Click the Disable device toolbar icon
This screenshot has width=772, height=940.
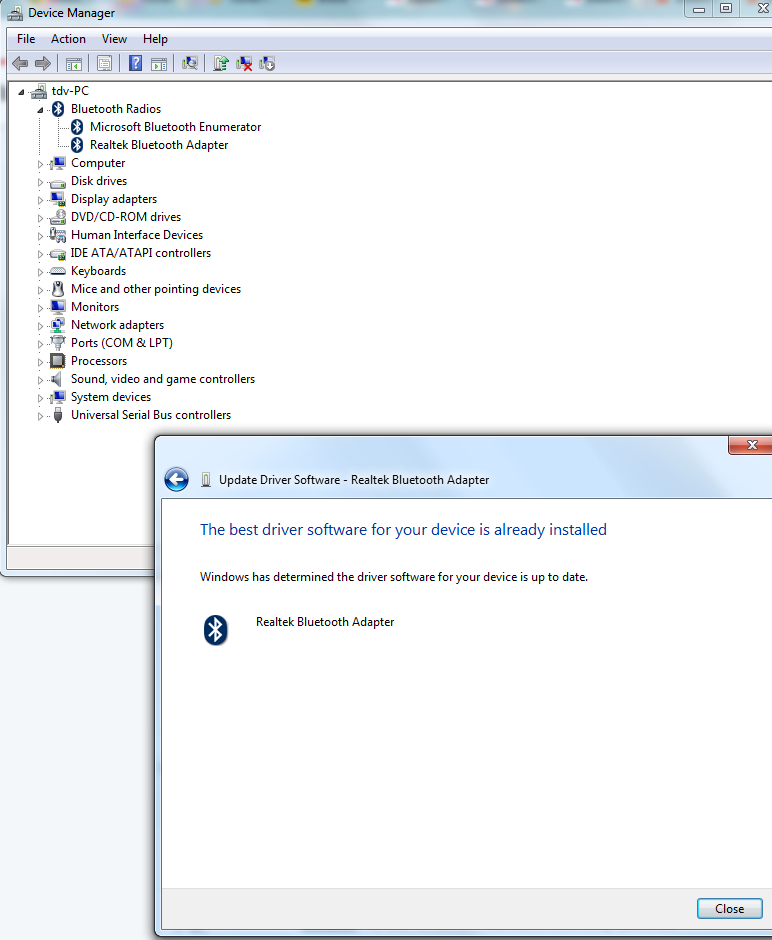click(267, 64)
